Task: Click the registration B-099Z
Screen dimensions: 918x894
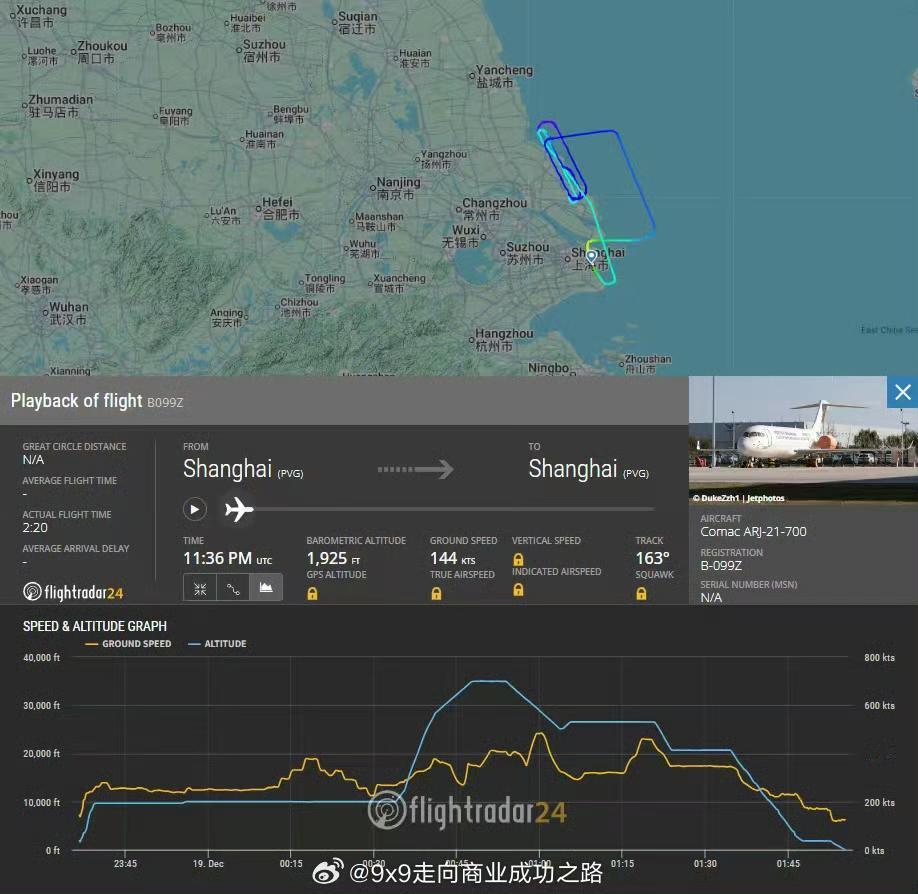Action: click(x=721, y=566)
